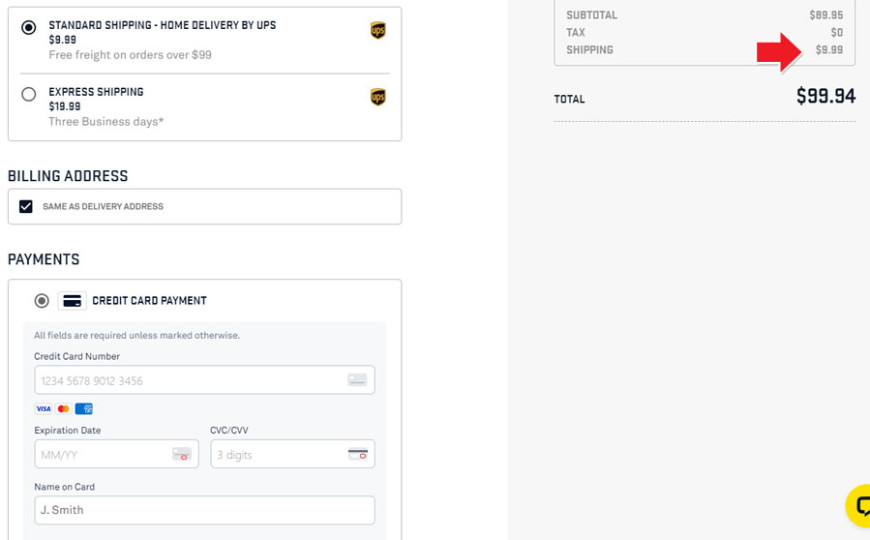Click the Mastercard logo

click(63, 409)
